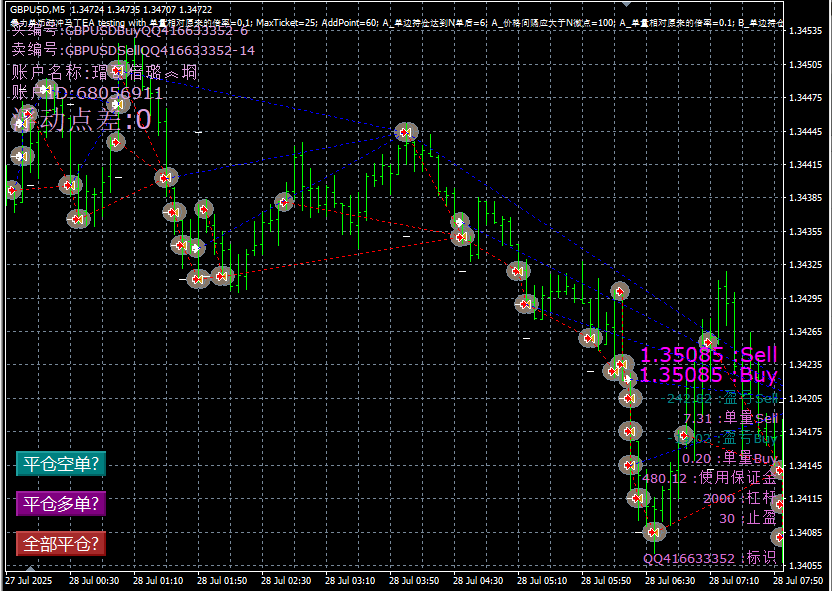Click the trade arrow marker at the chart's highest peak

(x=405, y=131)
